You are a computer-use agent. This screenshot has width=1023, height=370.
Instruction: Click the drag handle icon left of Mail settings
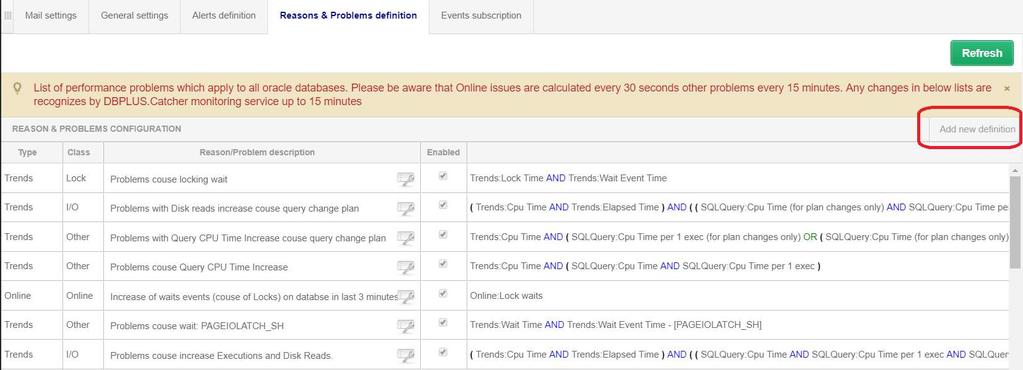tap(8, 16)
